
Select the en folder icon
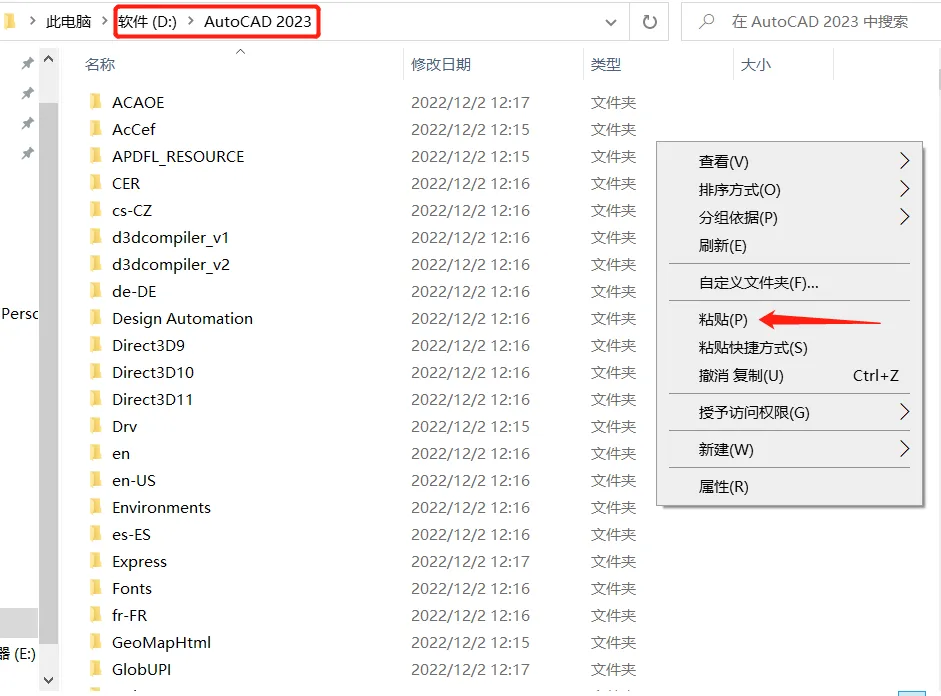coord(95,452)
